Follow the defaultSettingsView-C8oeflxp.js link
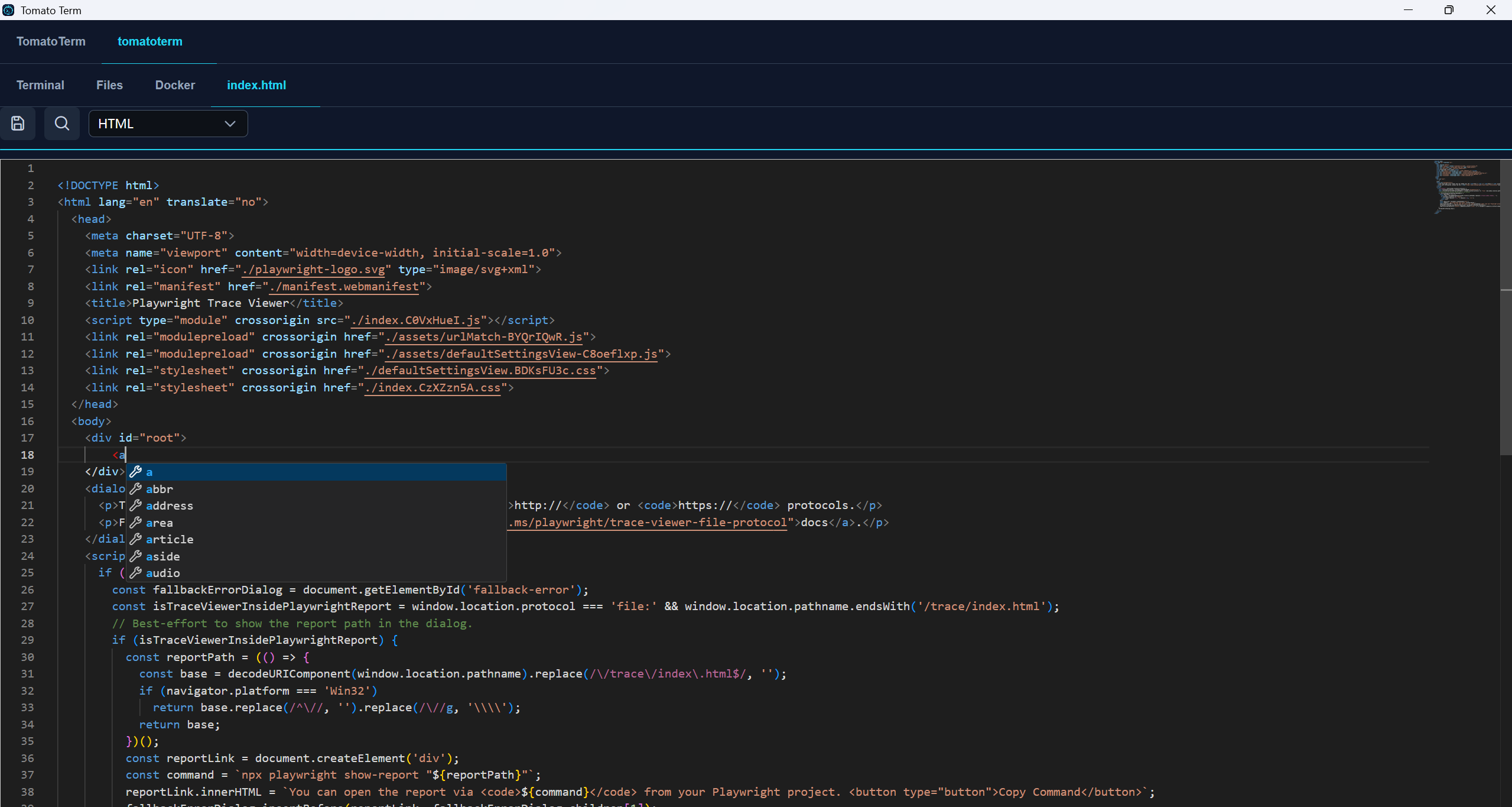The width and height of the screenshot is (1512, 807). coord(521,354)
